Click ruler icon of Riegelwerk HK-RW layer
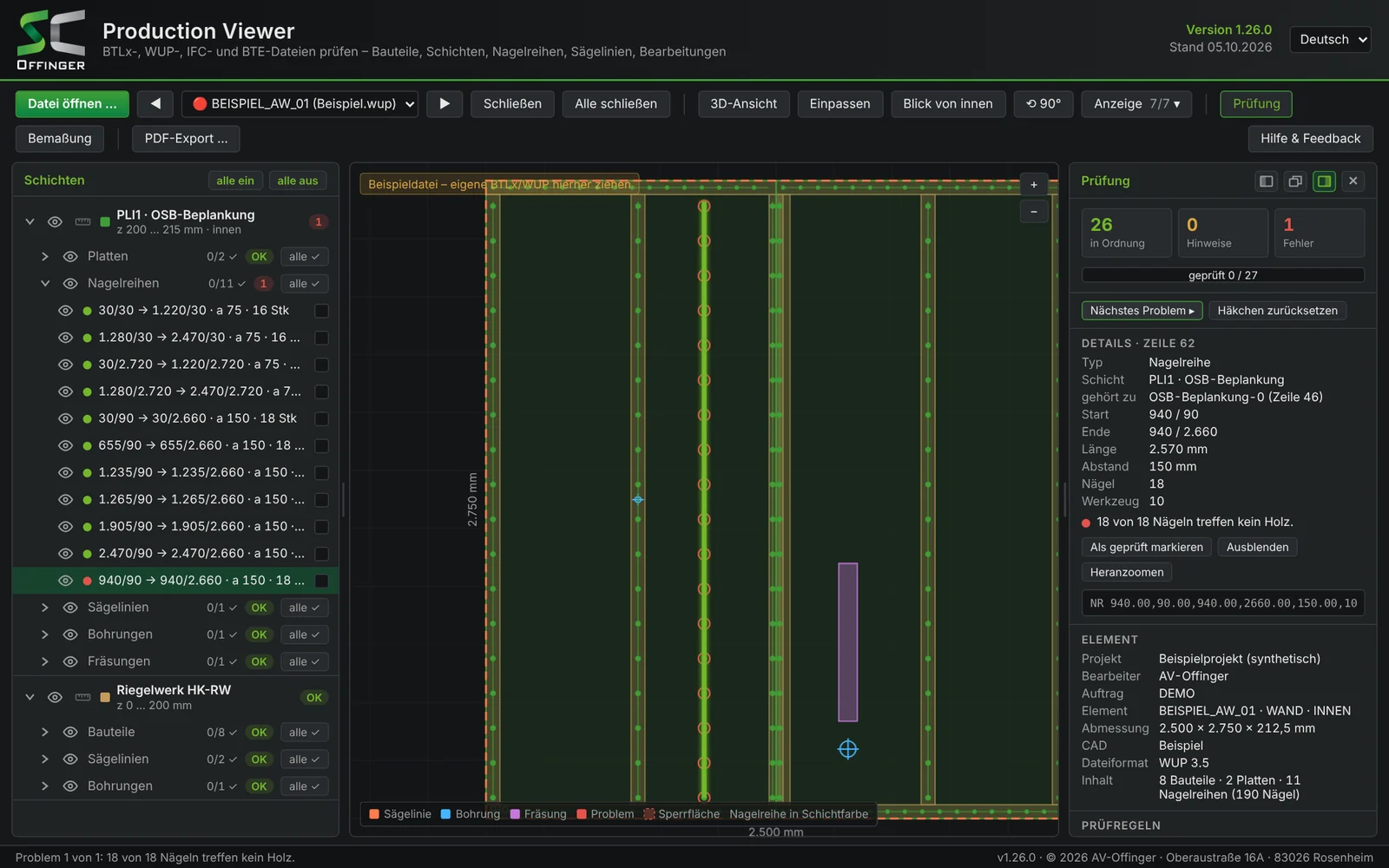Viewport: 1389px width, 868px height. pos(82,697)
